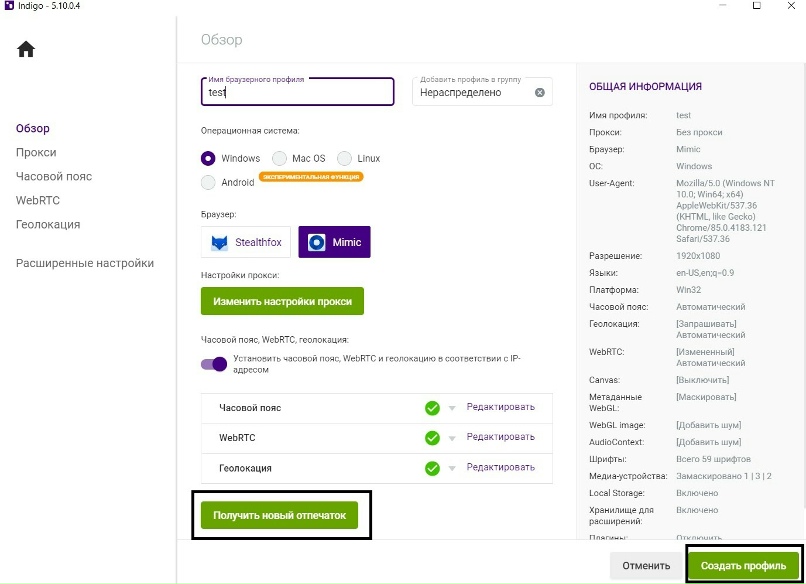The width and height of the screenshot is (806, 584).
Task: Choose the Android operating system option
Action: coord(208,183)
